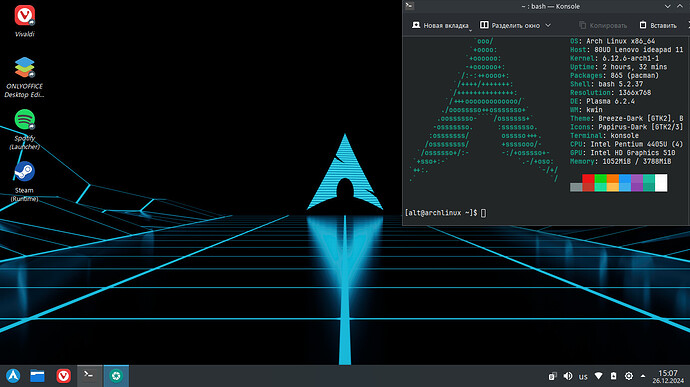Click 'Разделить окно' split view button
This screenshot has width=690, height=387.
tap(510, 26)
